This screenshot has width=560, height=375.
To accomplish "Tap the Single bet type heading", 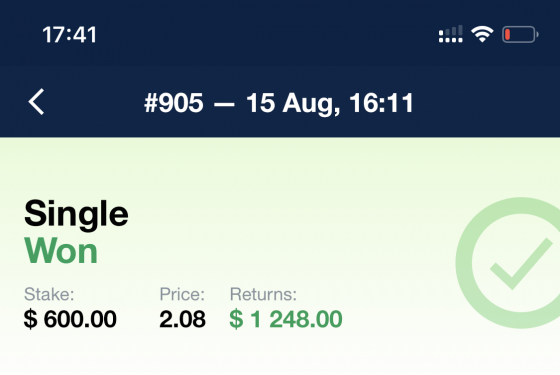I will [76, 214].
